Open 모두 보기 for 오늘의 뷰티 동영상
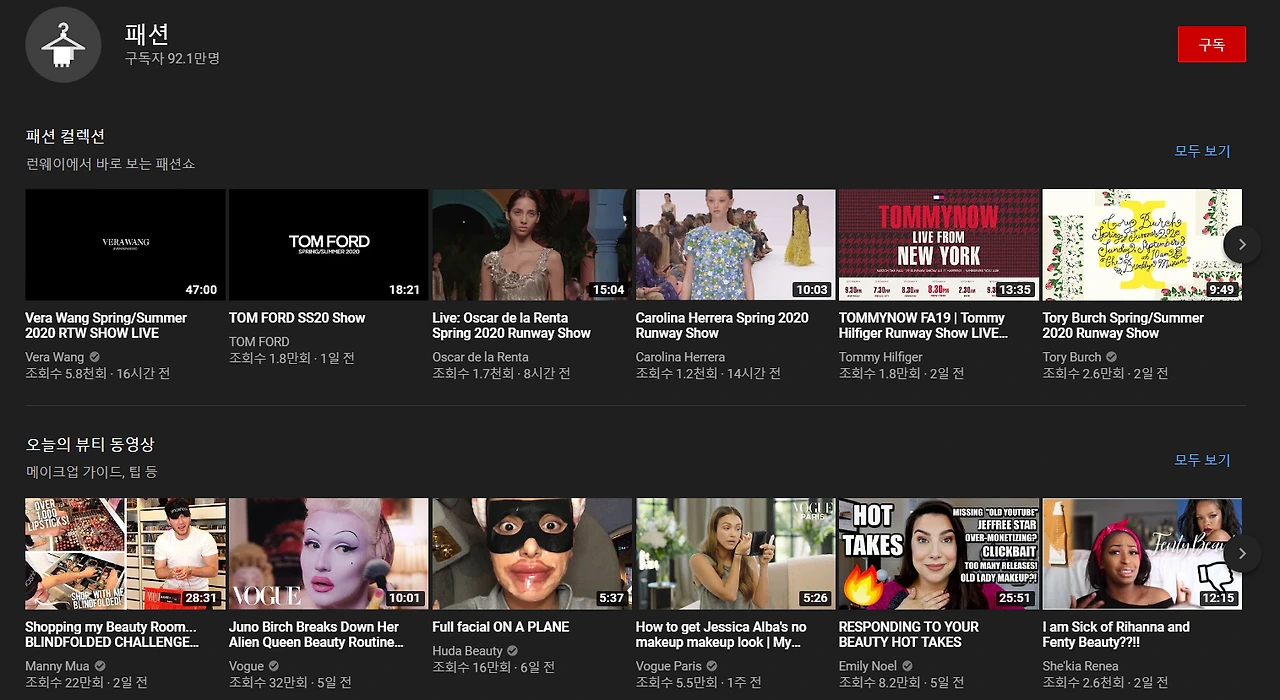1280x700 pixels. [1202, 460]
